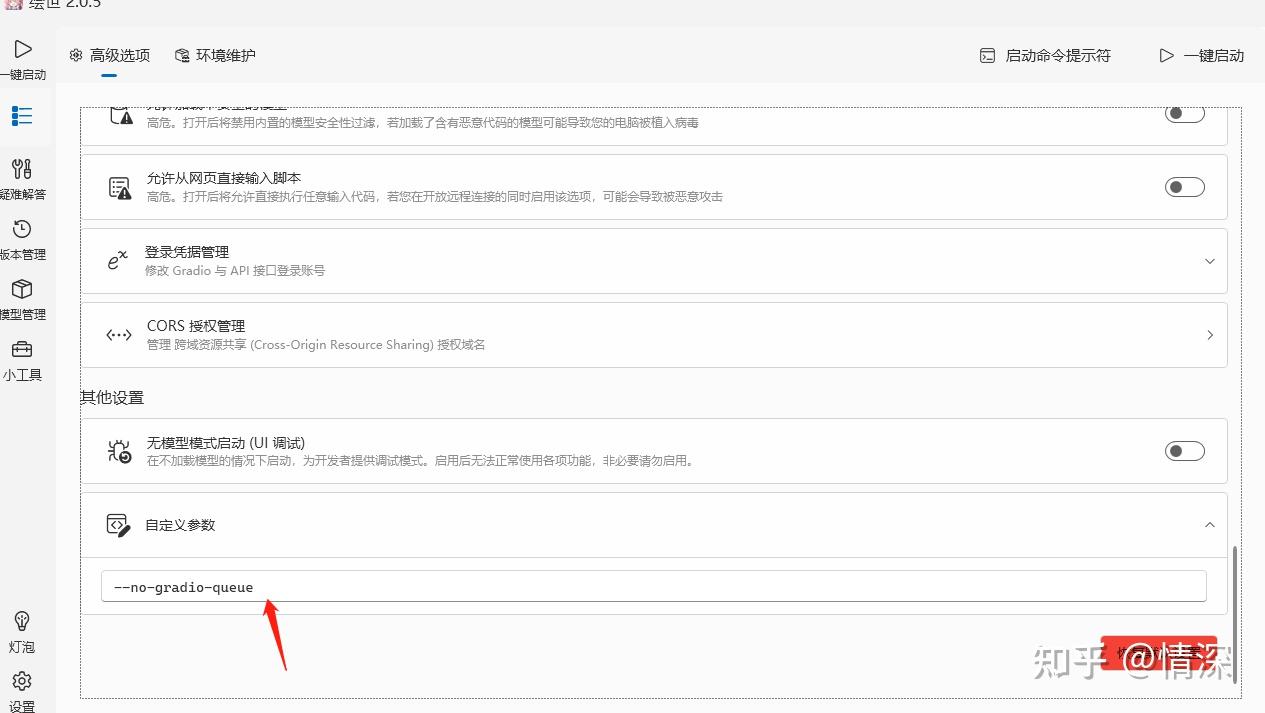Toggle 无模型模式启动 (UI 调试)
The width and height of the screenshot is (1265, 713).
[x=1184, y=451]
